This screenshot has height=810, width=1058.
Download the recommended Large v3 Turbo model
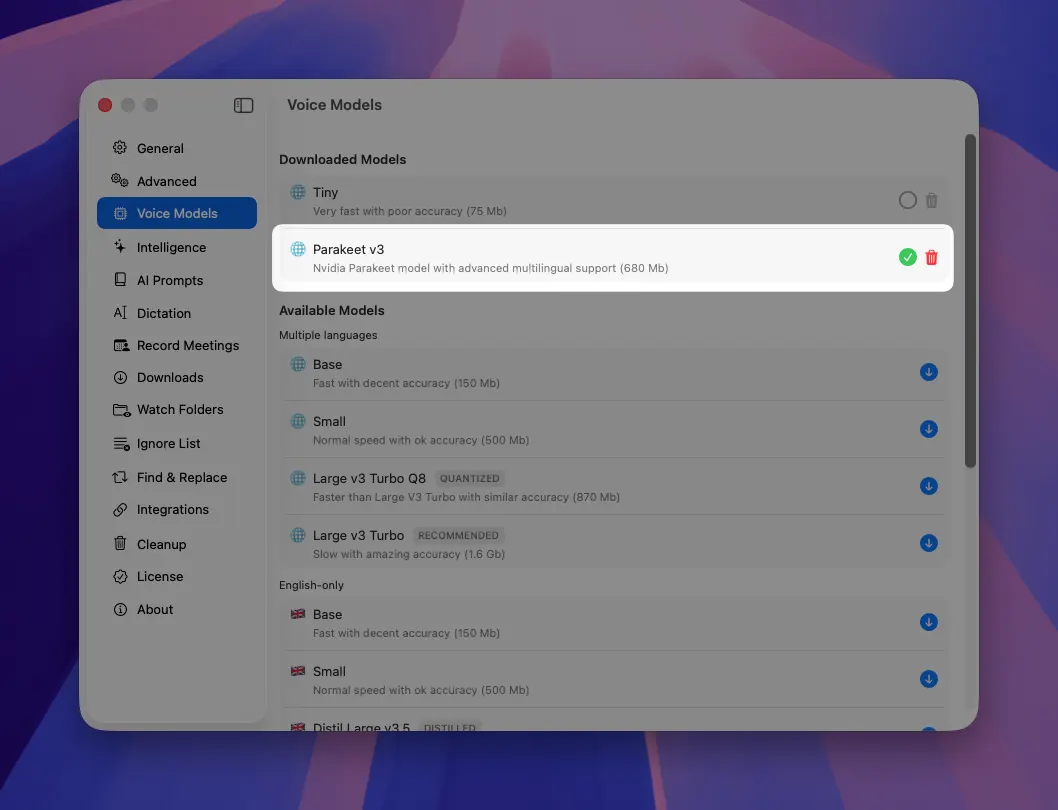pyautogui.click(x=928, y=543)
